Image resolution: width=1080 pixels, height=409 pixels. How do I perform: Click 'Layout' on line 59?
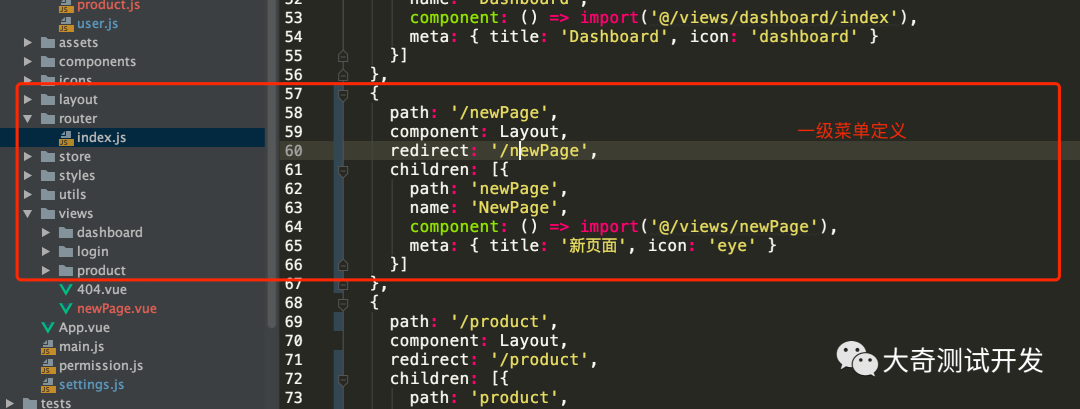coord(529,132)
